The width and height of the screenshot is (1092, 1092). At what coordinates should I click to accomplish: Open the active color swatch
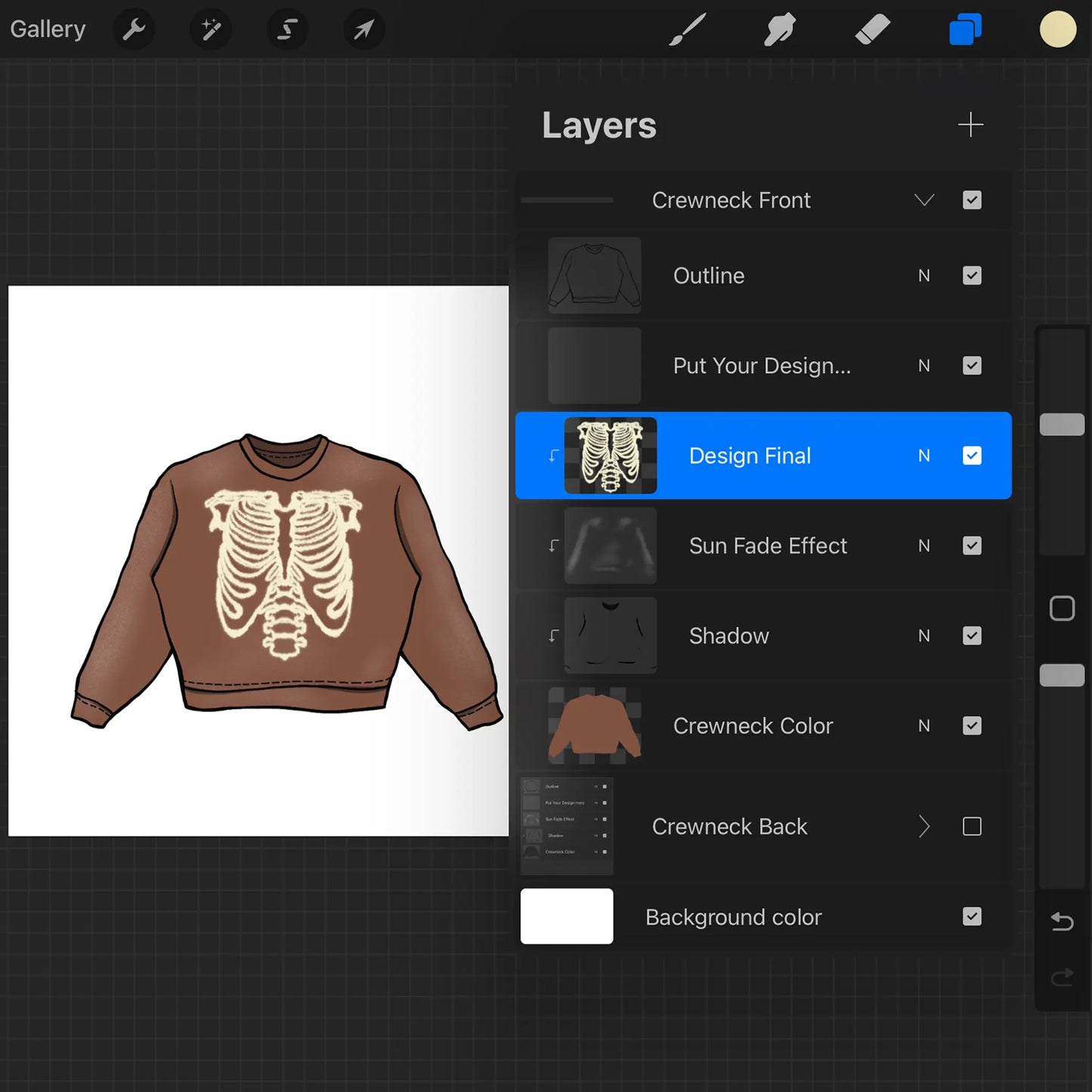pos(1057,30)
